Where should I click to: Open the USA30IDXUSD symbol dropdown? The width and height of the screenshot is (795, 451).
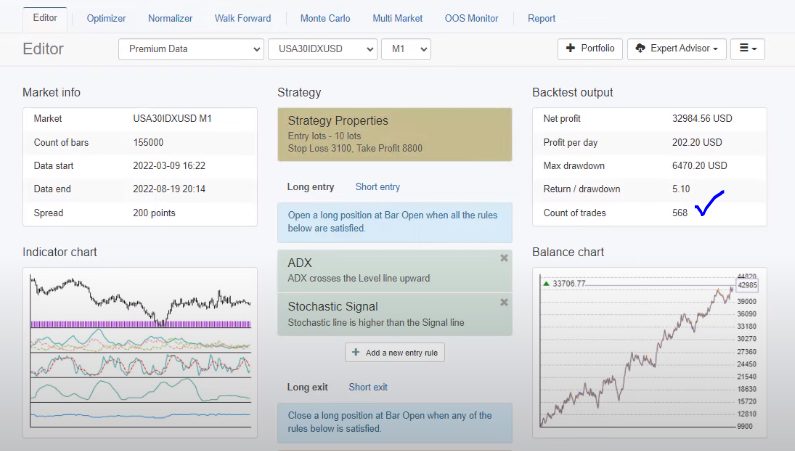coord(323,49)
